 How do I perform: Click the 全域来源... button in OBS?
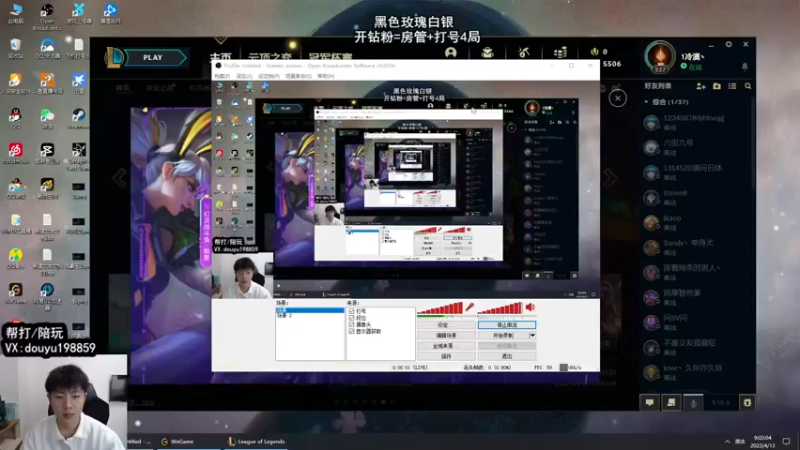point(446,346)
